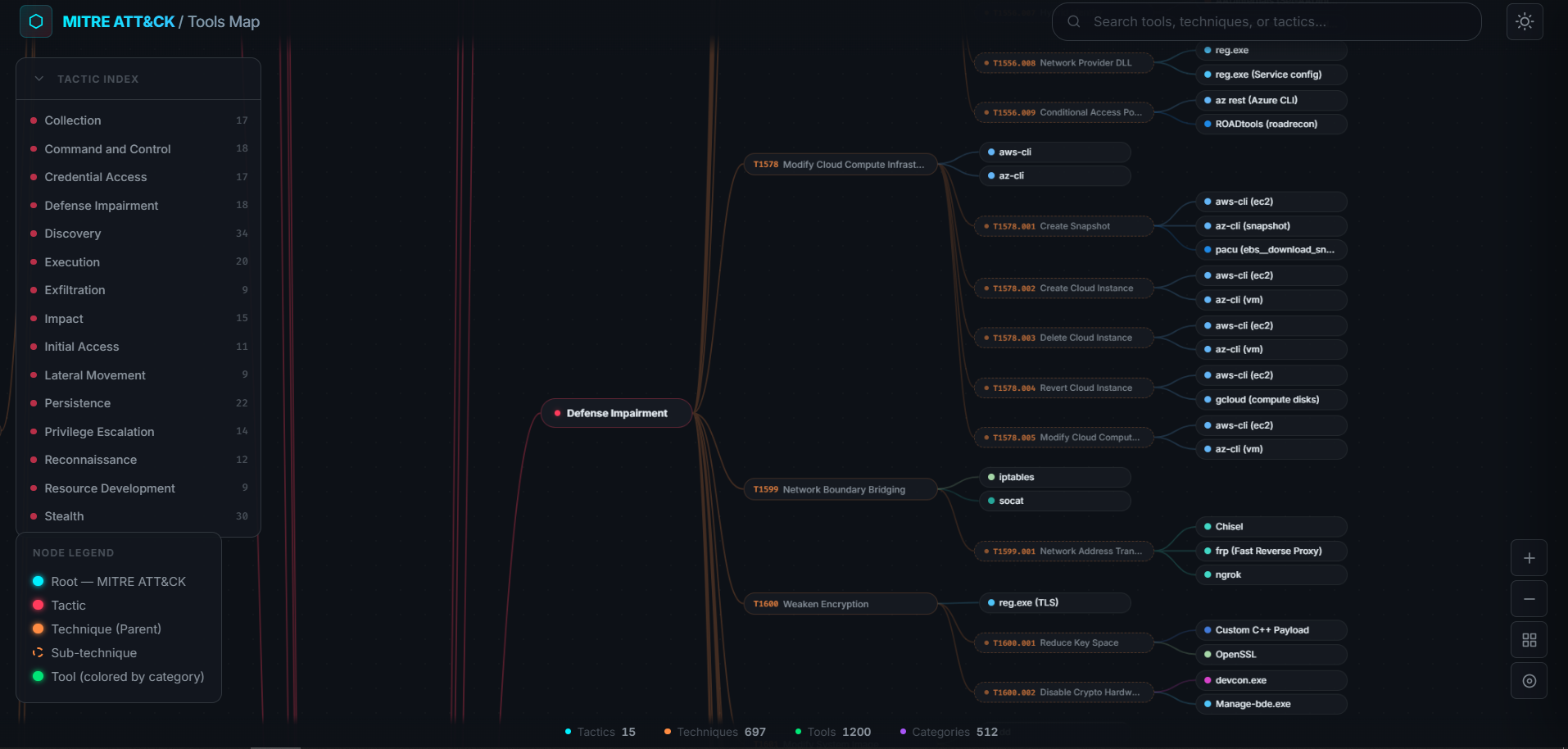This screenshot has height=749, width=1568.
Task: Click Resource Development in tactic index
Action: [x=138, y=488]
